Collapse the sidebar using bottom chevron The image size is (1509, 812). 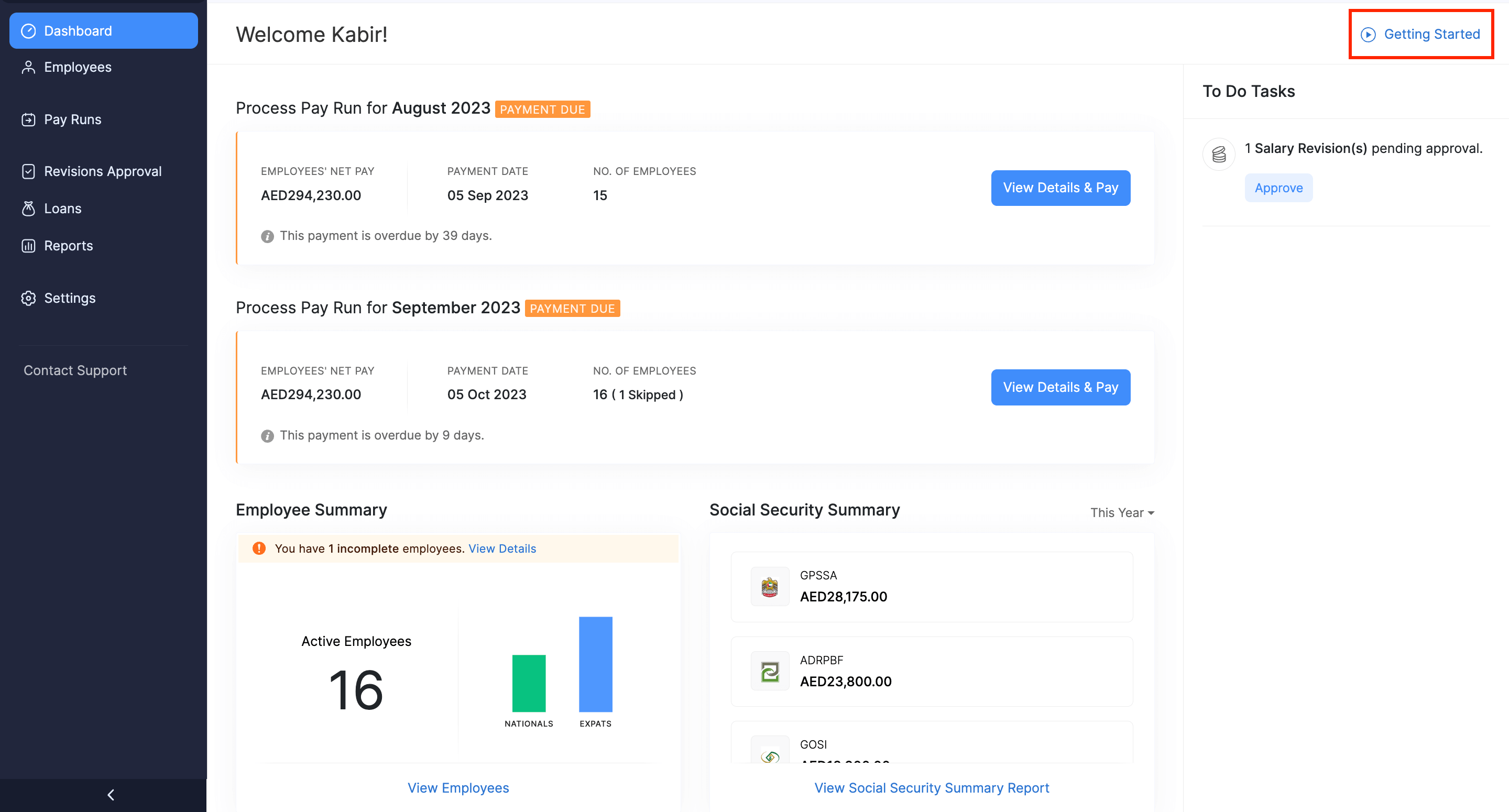click(x=110, y=794)
